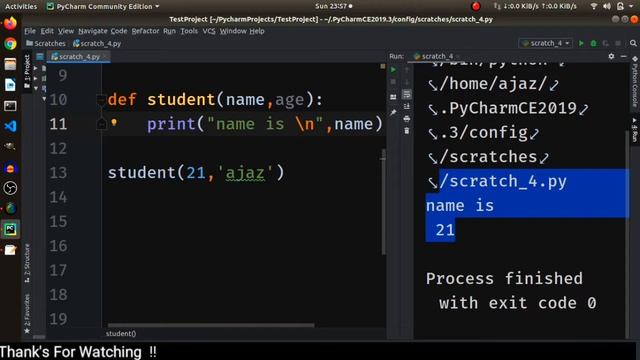Open the Wi-Fi network tray icon
Viewport: 640px width, 360px height.
594,7
